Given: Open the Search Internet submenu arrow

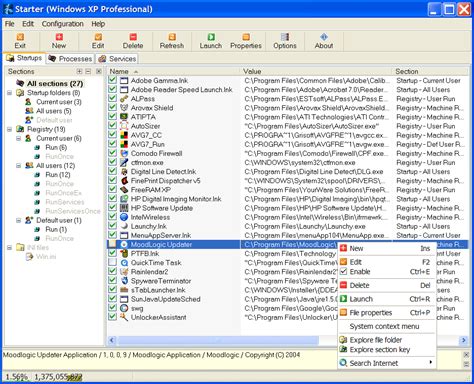Looking at the screenshot, I should (431, 363).
